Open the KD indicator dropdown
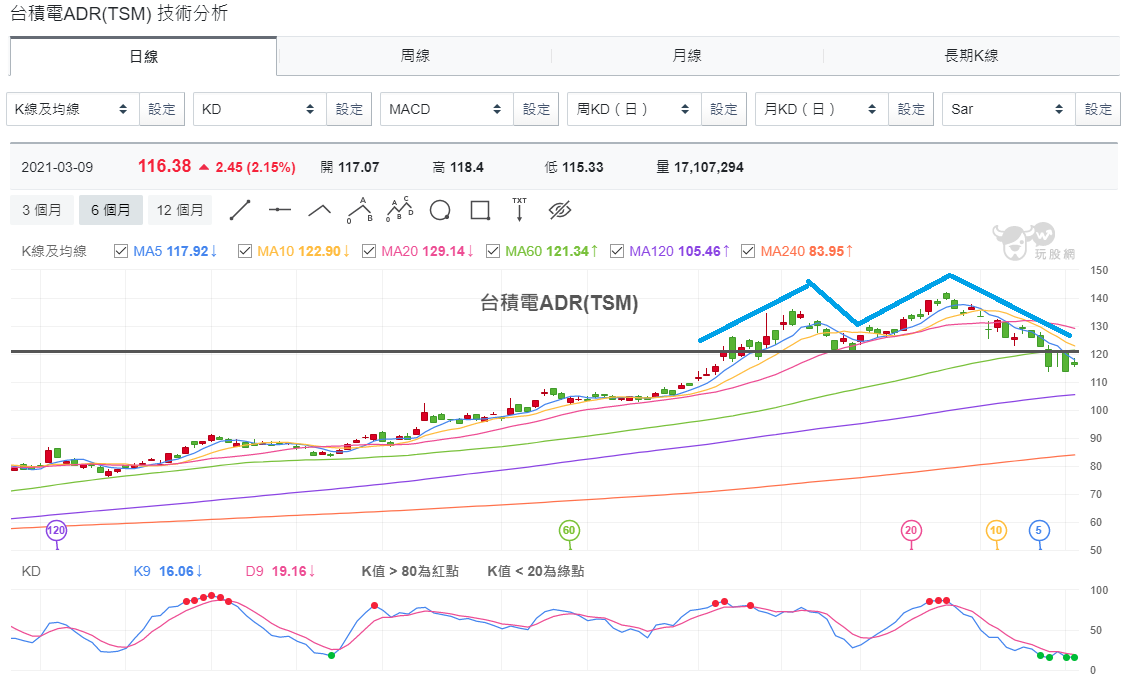 coord(259,109)
